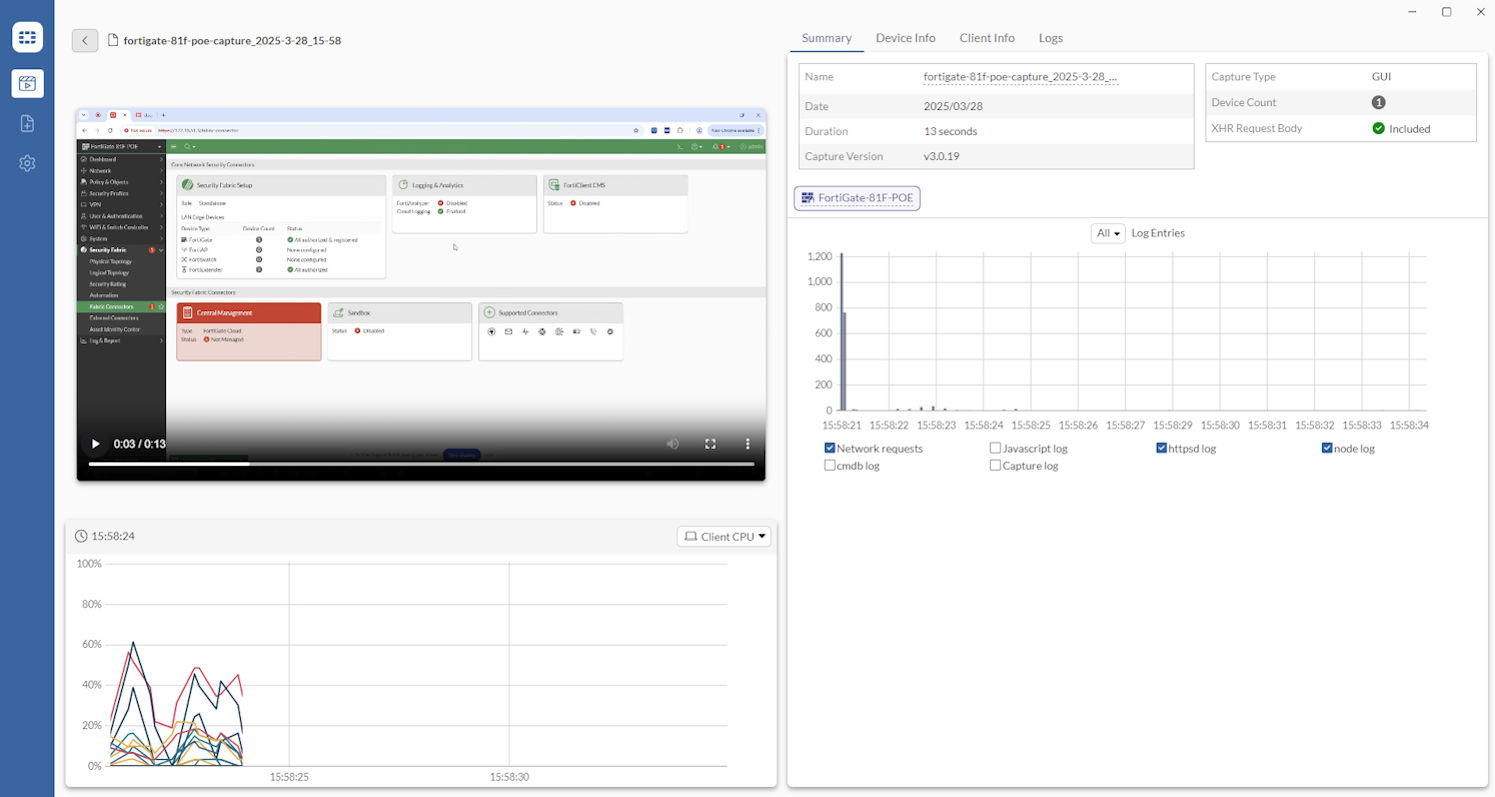Mute the capture video audio

coord(672,443)
